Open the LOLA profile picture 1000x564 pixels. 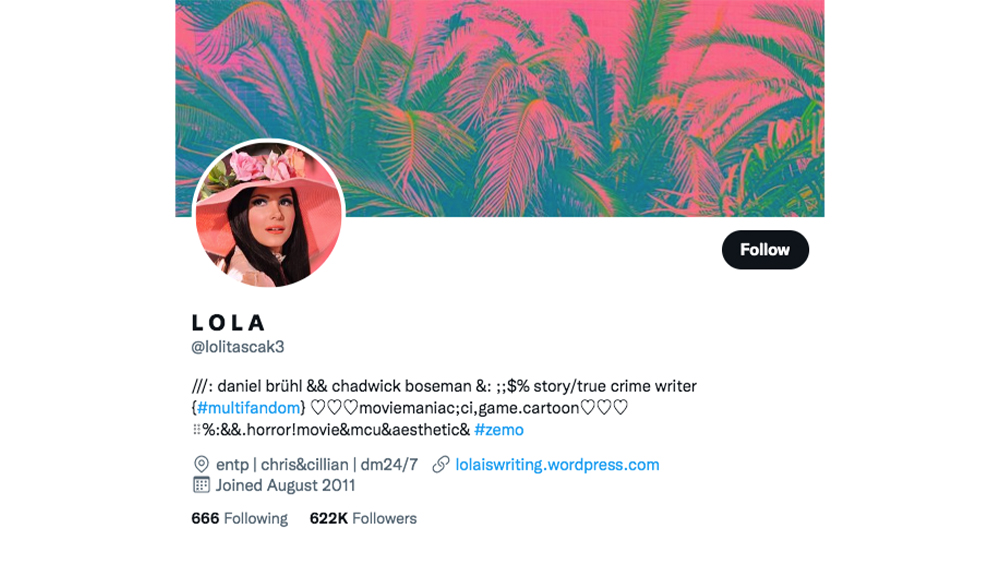268,214
